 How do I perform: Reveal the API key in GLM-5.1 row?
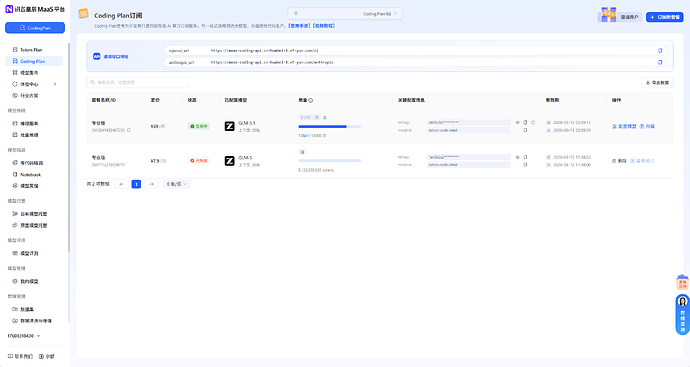pos(518,122)
